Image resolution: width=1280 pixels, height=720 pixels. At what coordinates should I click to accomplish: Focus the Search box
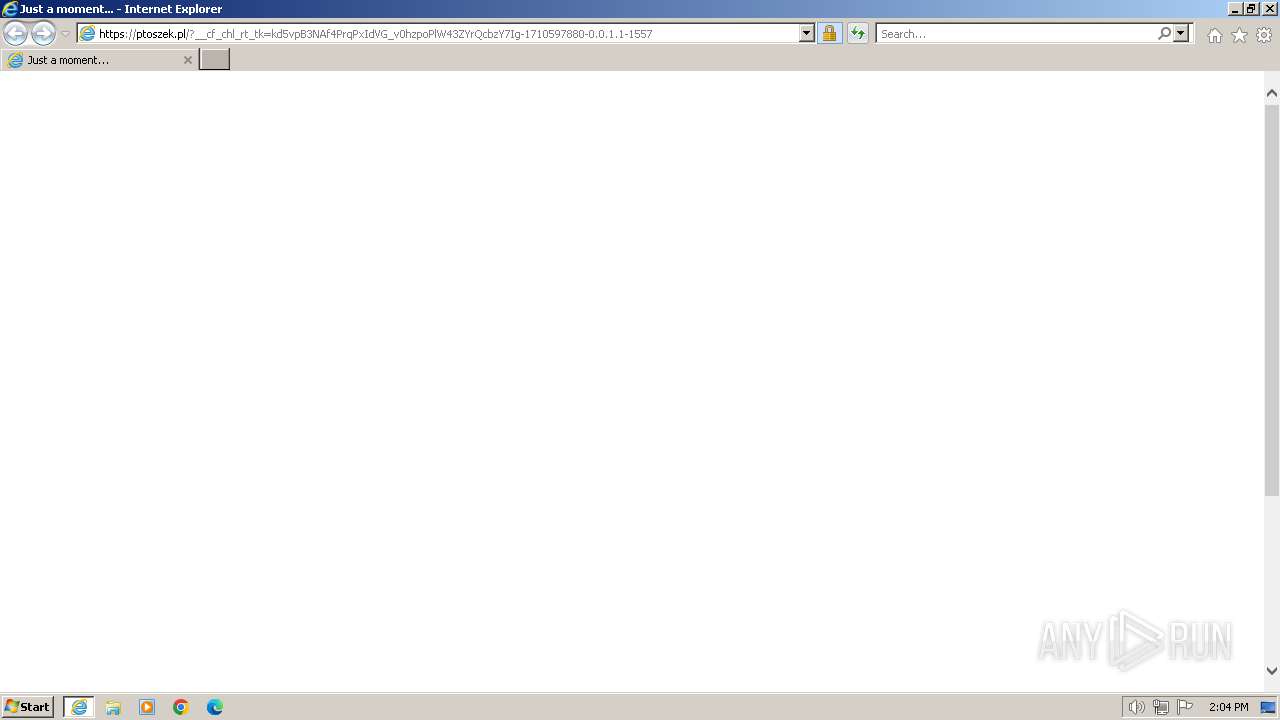(x=1016, y=34)
